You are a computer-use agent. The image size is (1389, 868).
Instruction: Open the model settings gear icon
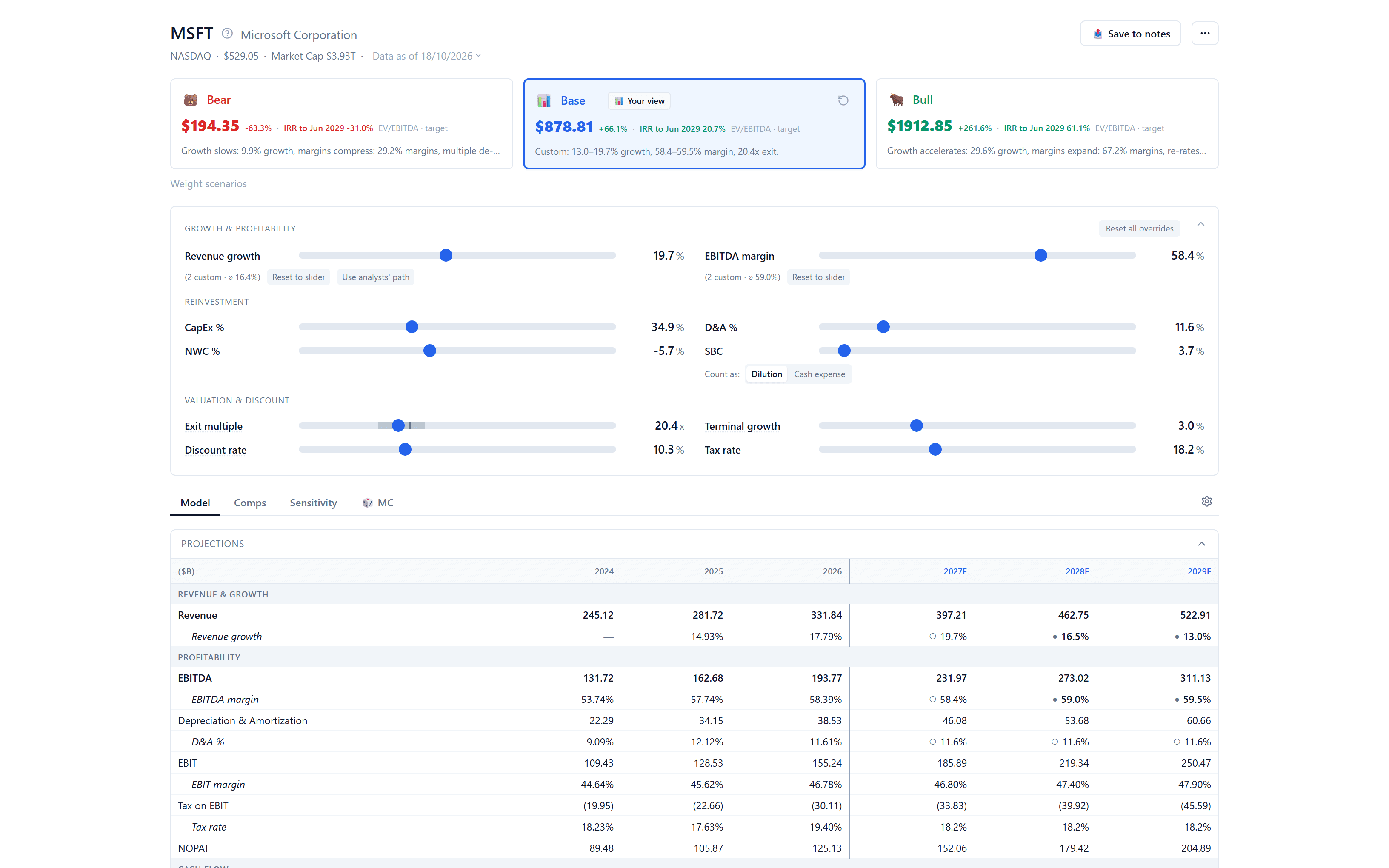click(1206, 502)
